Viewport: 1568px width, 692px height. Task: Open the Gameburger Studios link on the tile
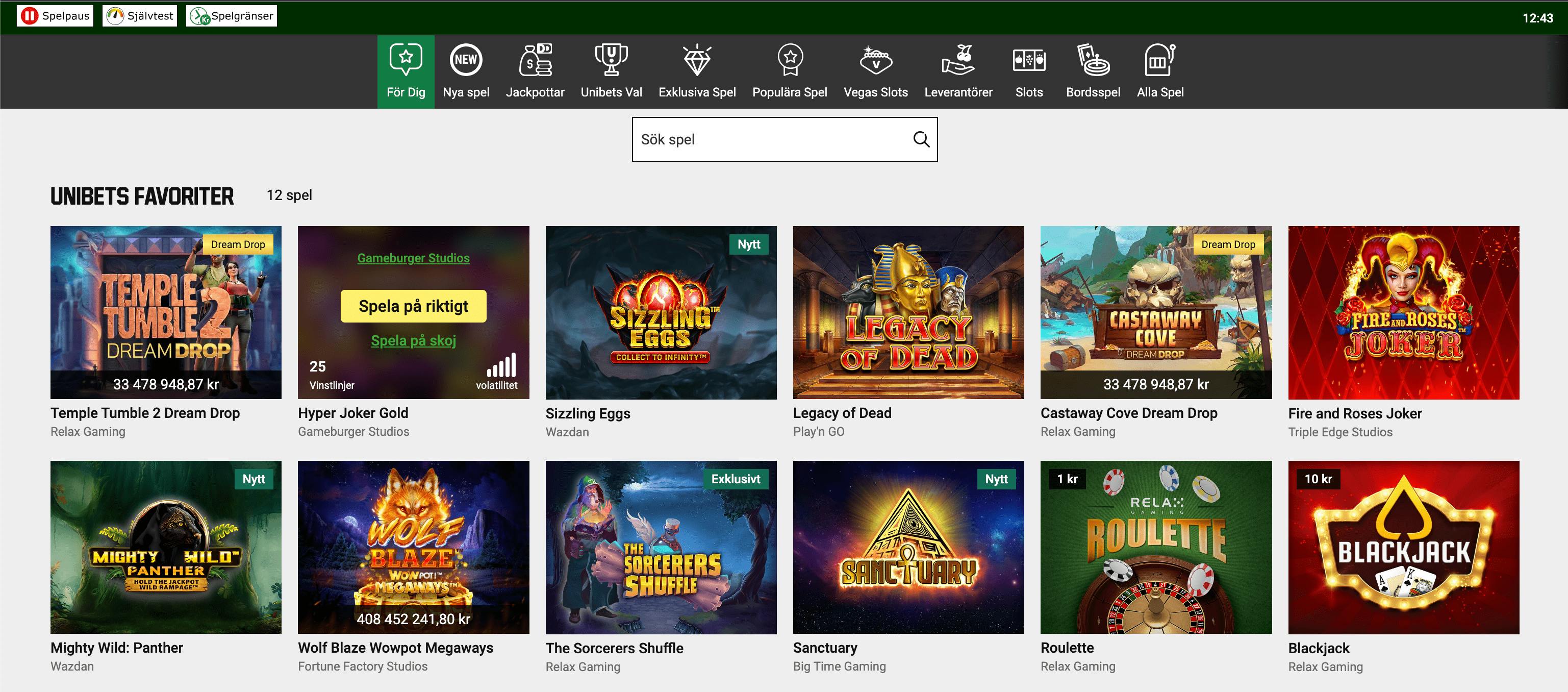click(413, 258)
